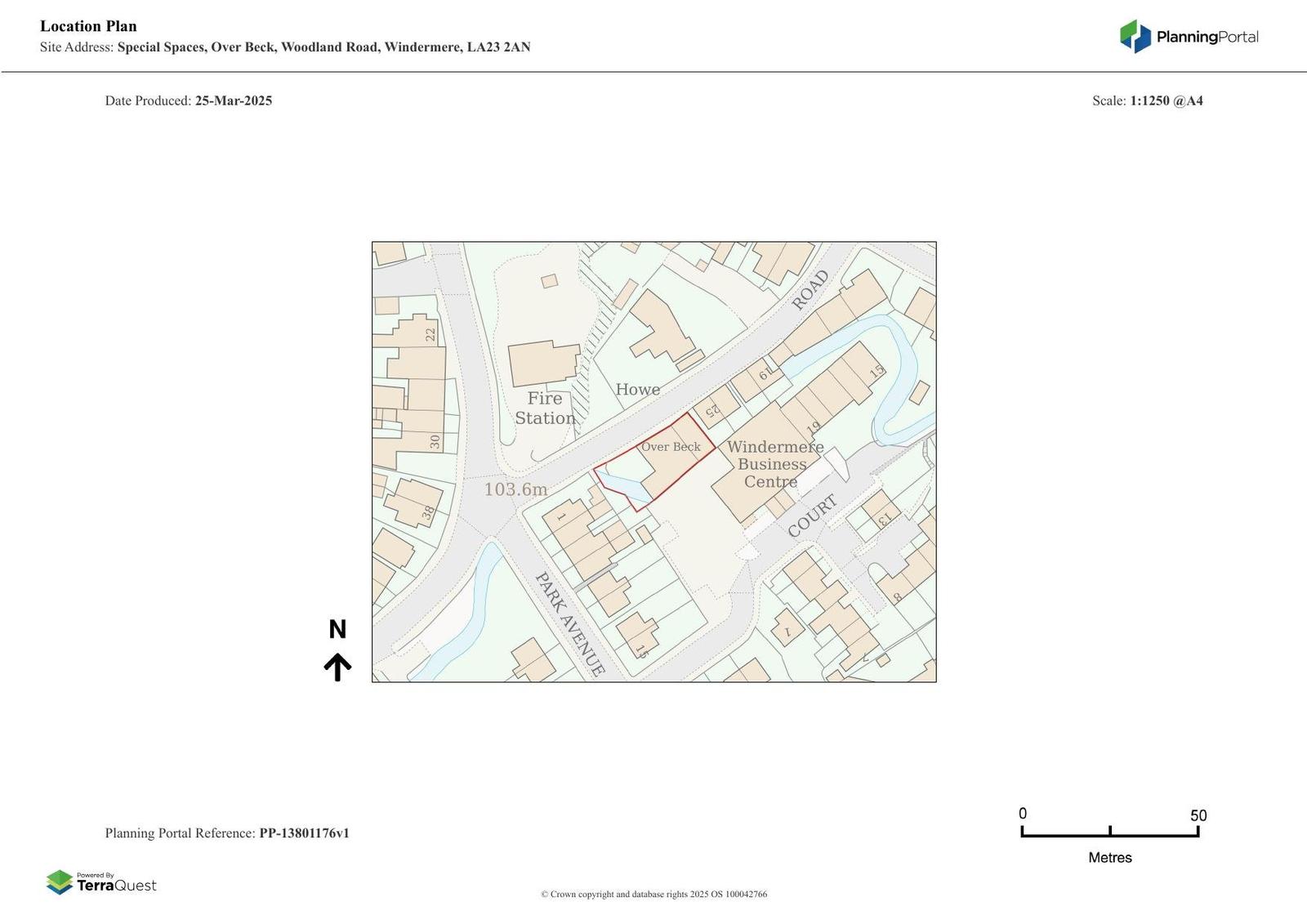Click the TerraQuest layered logo icon
This screenshot has height=924, width=1307.
tap(60, 882)
